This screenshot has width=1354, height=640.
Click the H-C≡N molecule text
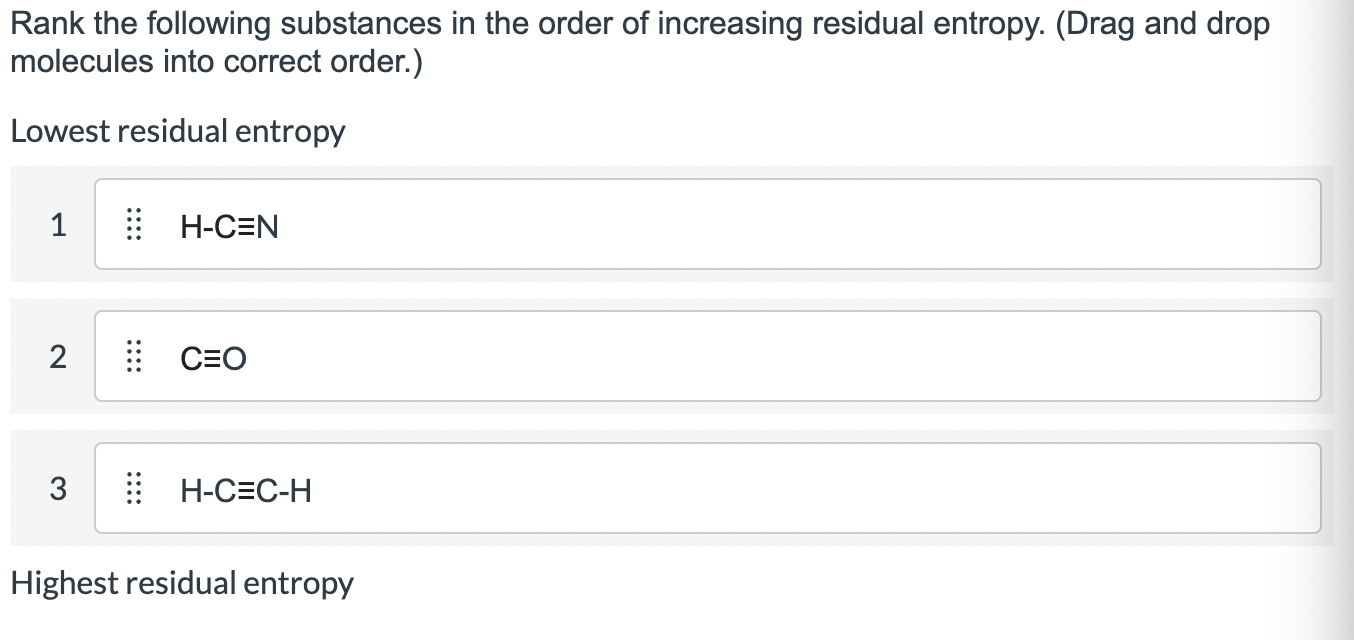point(230,226)
